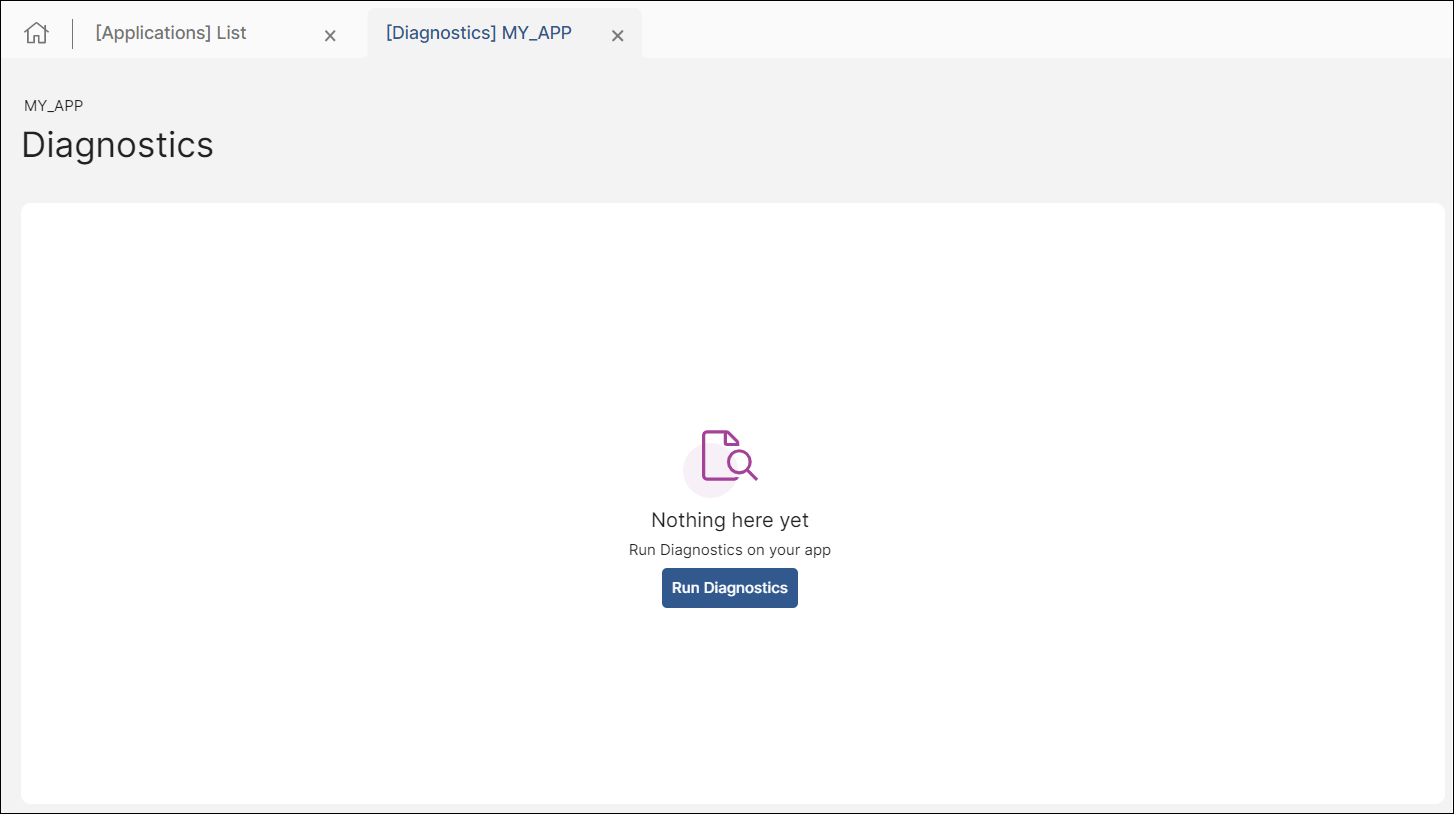The height and width of the screenshot is (814, 1454).
Task: Click the Nothing here yet message
Action: click(729, 520)
